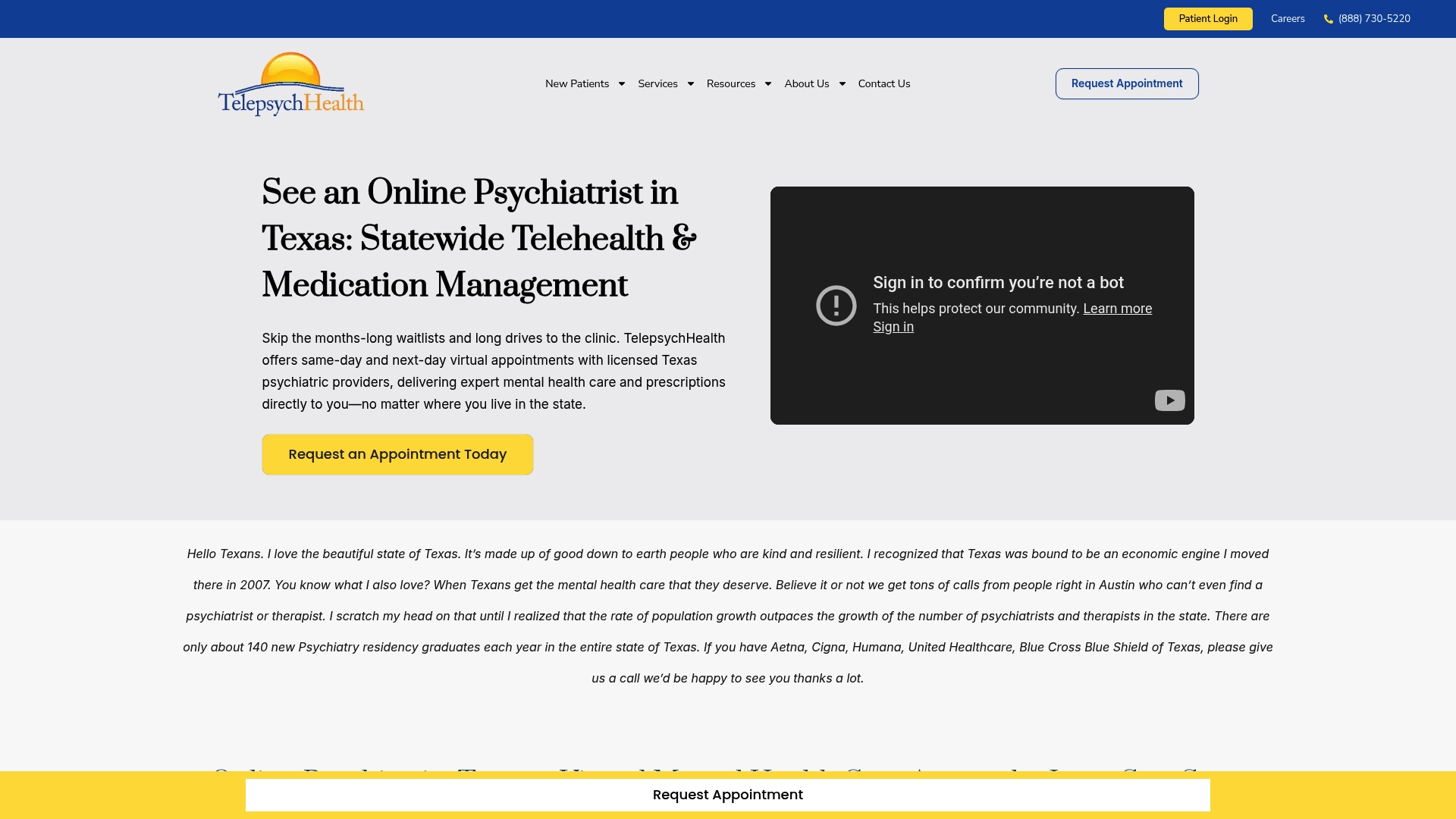The width and height of the screenshot is (1456, 819).
Task: Open the About Us menu
Action: [807, 83]
